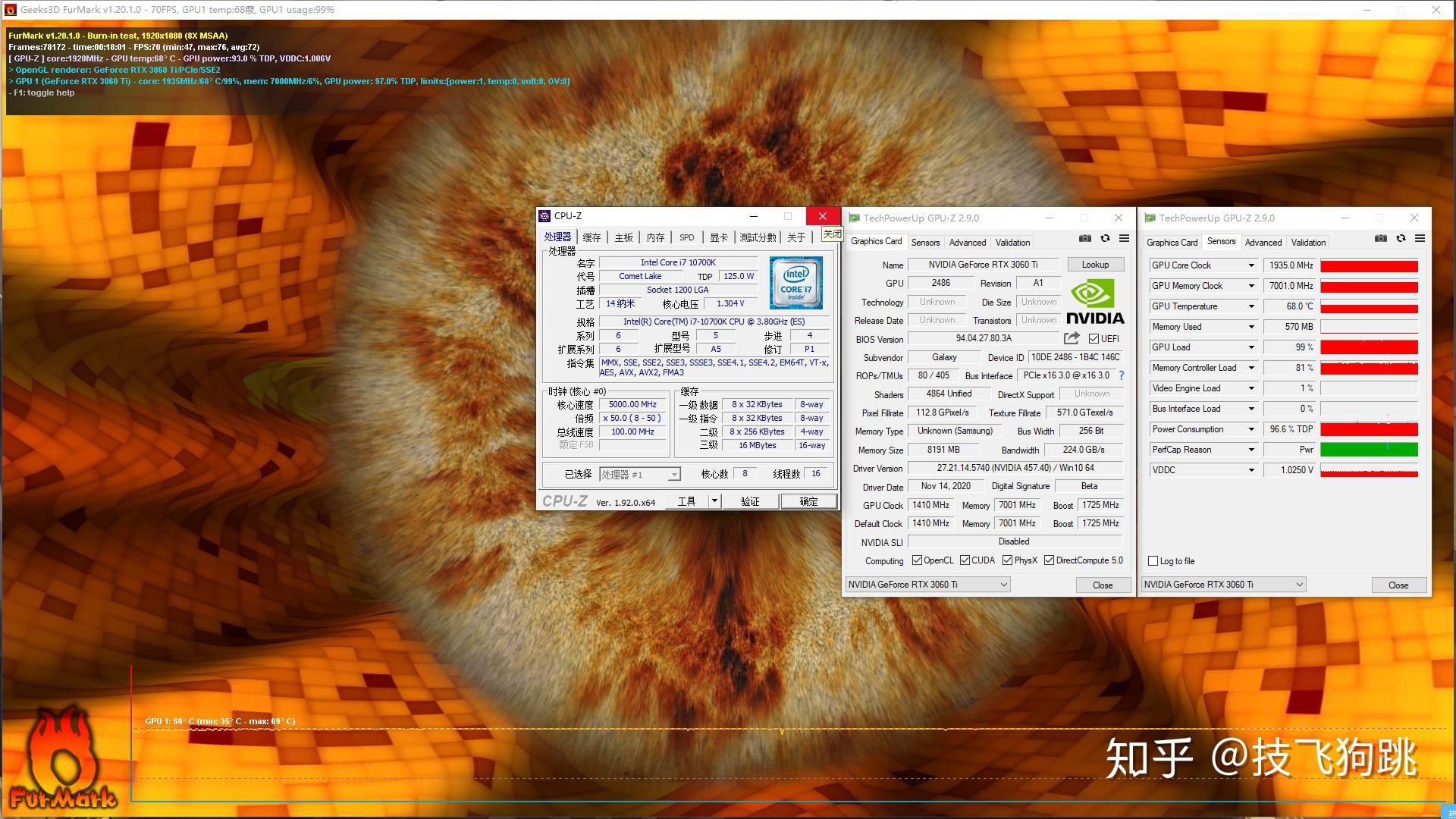Close the left GPU-Z Graphics Card window
Screen dimensions: 1456x819
1118,218
